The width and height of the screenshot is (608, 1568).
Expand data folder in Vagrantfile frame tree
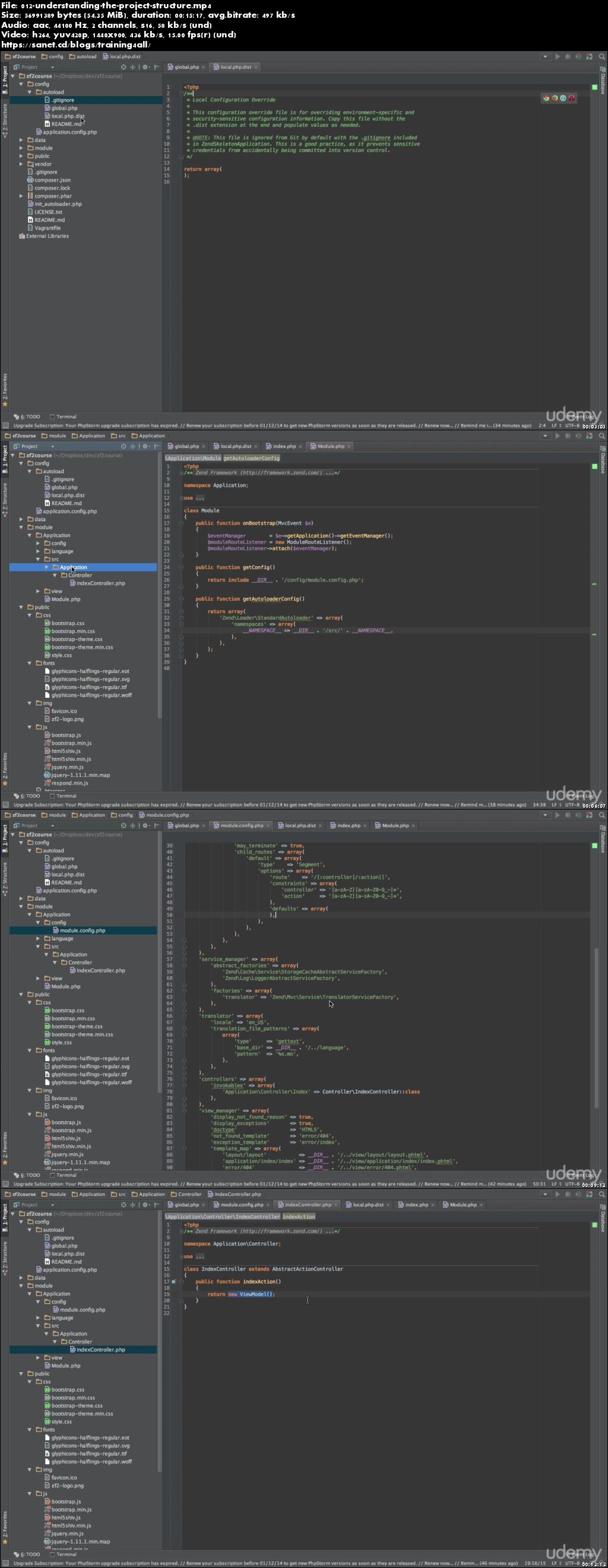(x=21, y=140)
